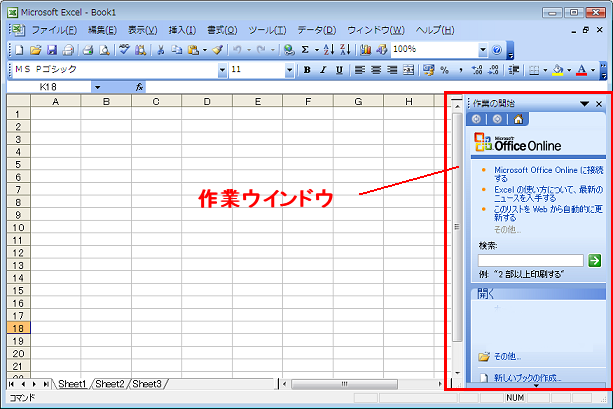The height and width of the screenshot is (409, 613).
Task: Open the Borders dropdown arrow
Action: [x=545, y=70]
